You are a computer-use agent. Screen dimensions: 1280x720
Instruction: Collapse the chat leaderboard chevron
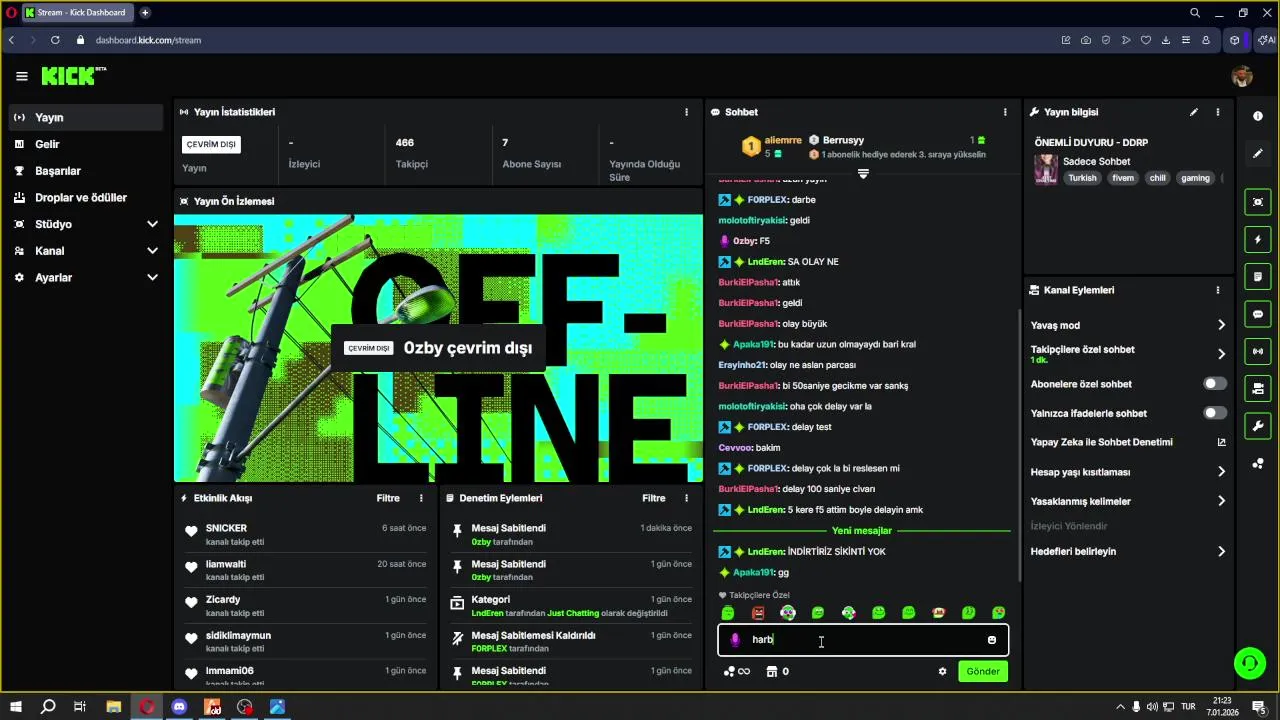(x=863, y=174)
